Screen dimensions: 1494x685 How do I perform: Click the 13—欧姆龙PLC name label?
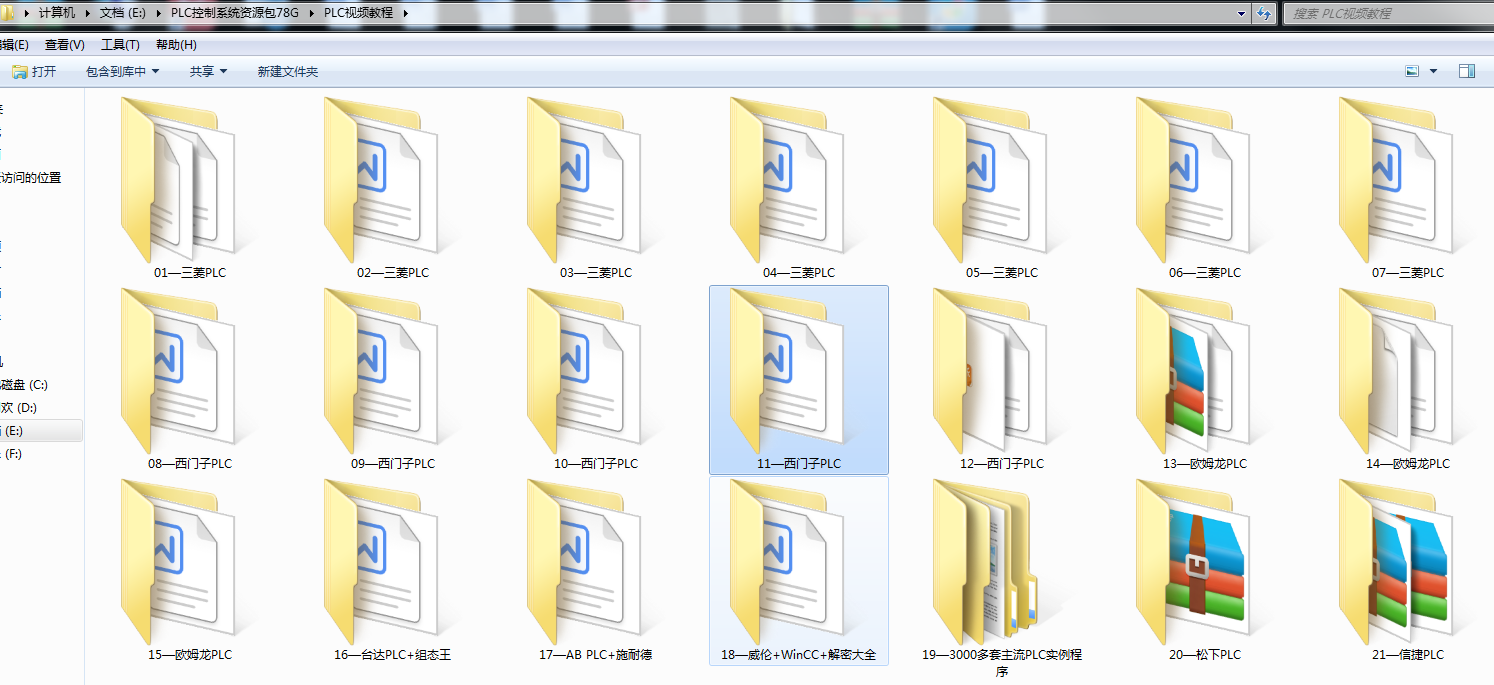(x=1205, y=463)
